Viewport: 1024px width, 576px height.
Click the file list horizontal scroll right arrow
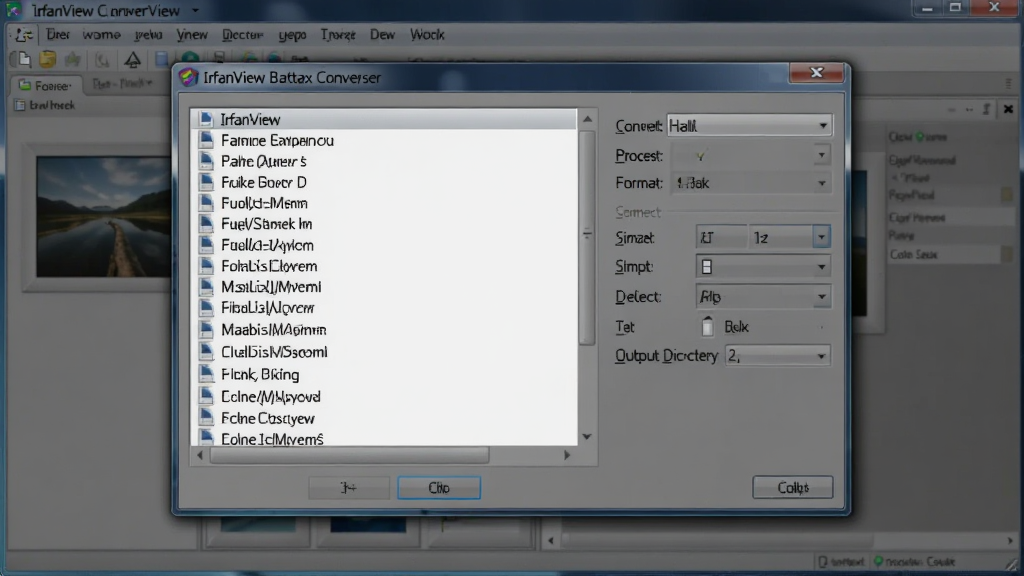(x=567, y=455)
